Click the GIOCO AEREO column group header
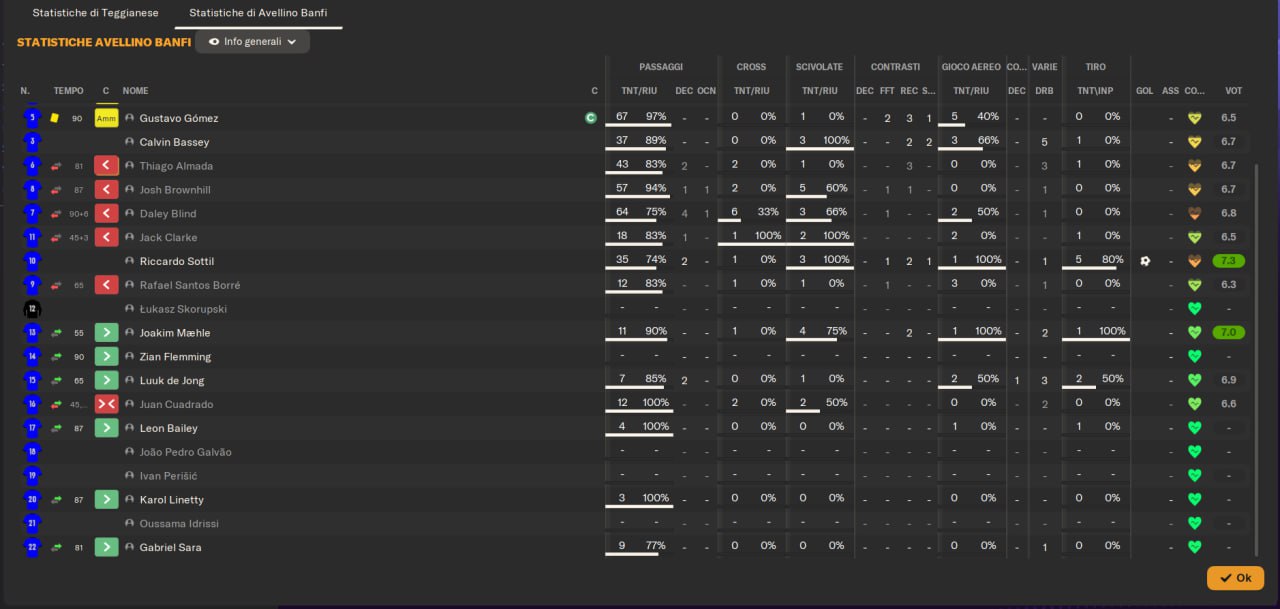Viewport: 1280px width, 609px height. coord(971,67)
